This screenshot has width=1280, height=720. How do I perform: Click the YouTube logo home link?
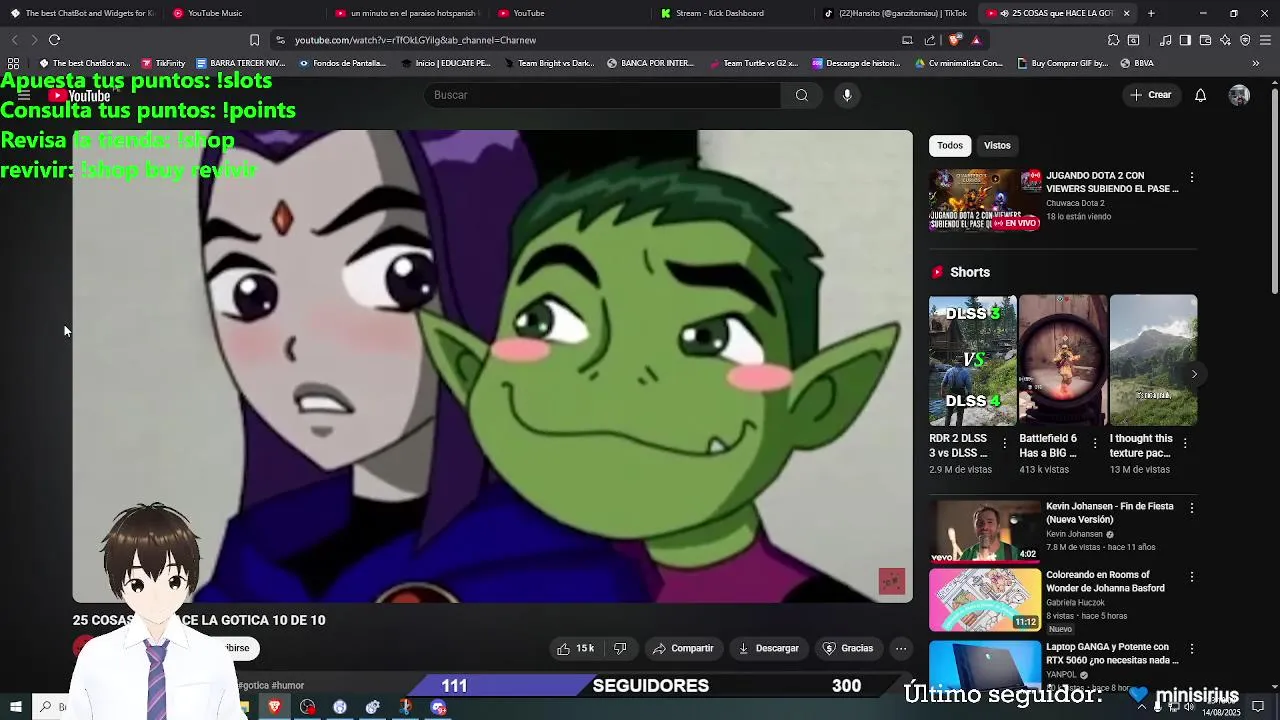80,96
